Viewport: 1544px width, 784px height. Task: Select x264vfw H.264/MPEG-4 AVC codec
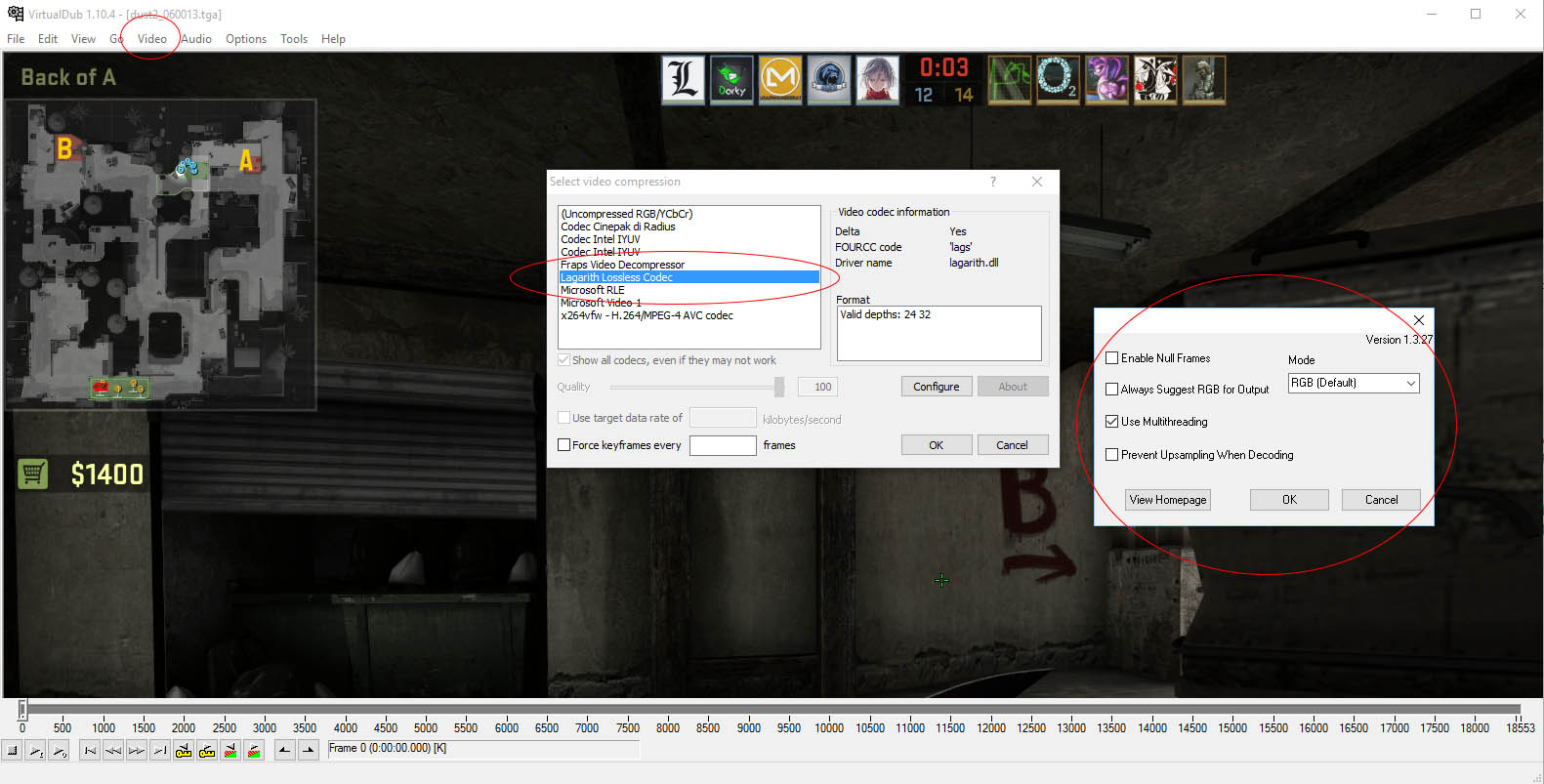pos(689,315)
